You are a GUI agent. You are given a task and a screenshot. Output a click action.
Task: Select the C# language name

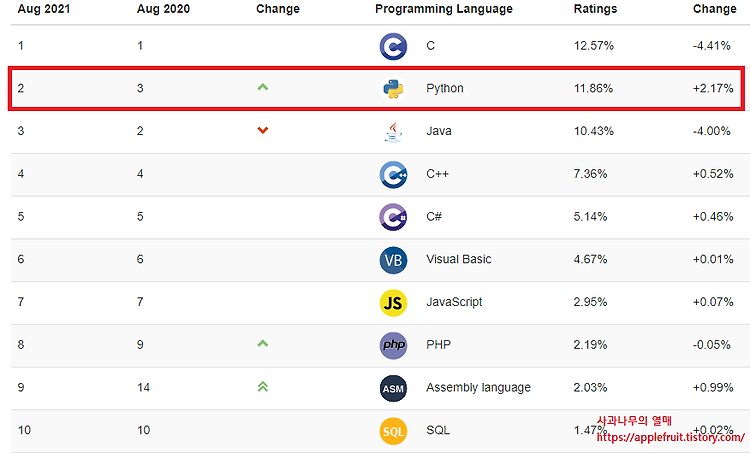(434, 216)
